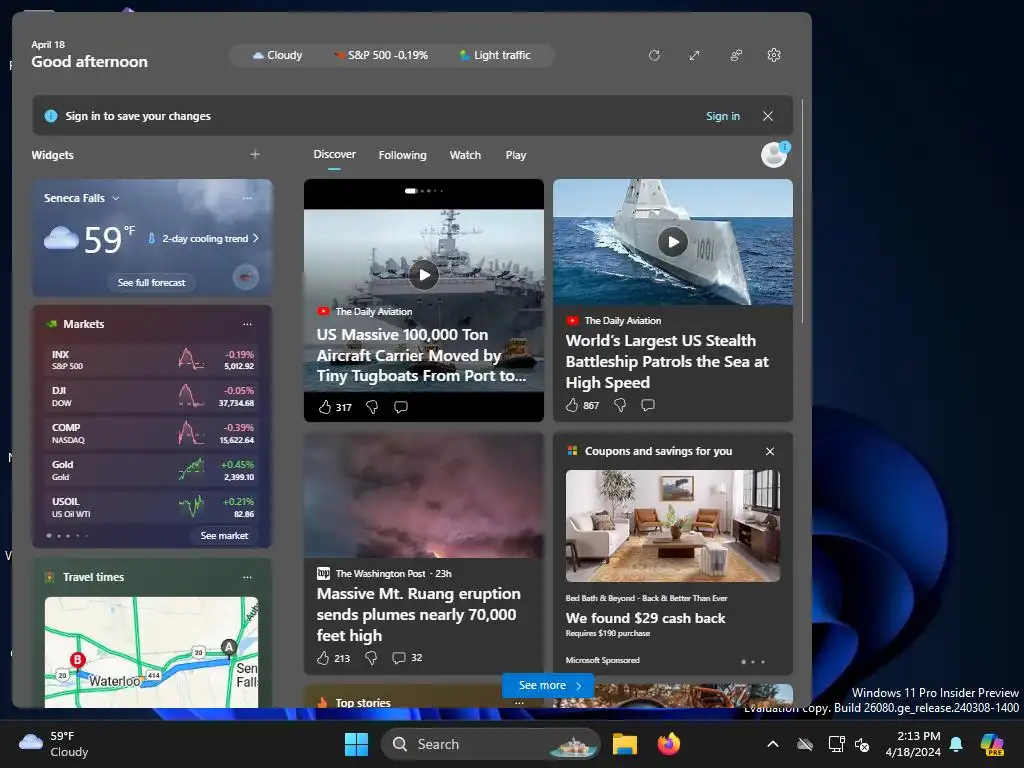The image size is (1024, 768).
Task: Dislike the Mt. Ruang eruption story
Action: point(371,658)
